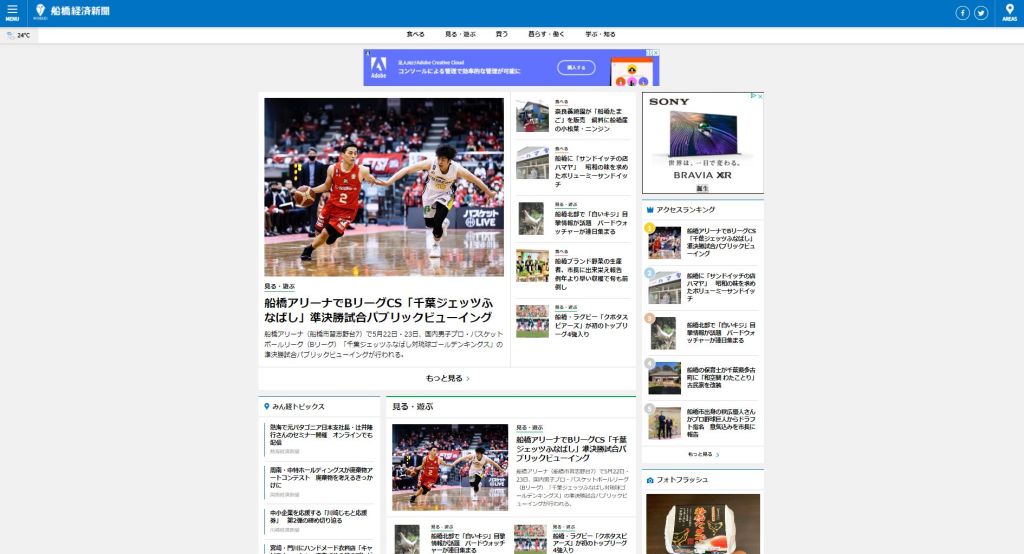This screenshot has width=1024, height=554.
Task: Close the Sony BRAVIA ad via X icon
Action: (759, 97)
